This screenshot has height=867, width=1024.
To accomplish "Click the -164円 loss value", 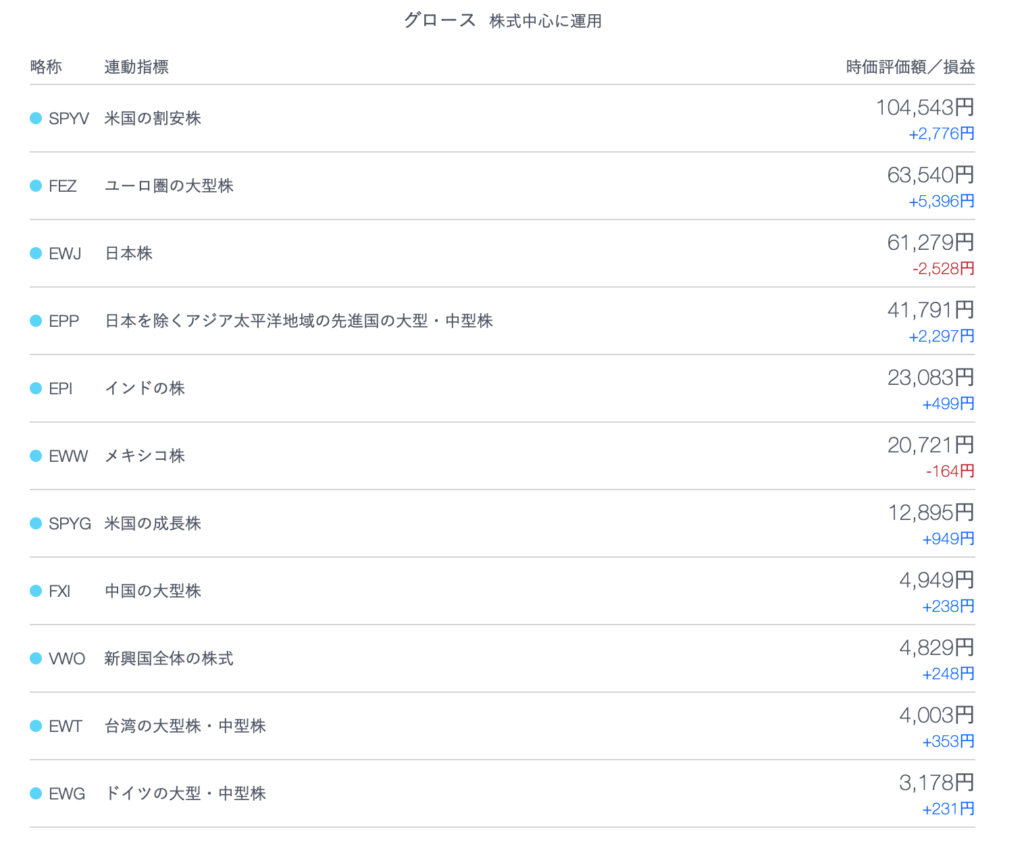I will (950, 471).
